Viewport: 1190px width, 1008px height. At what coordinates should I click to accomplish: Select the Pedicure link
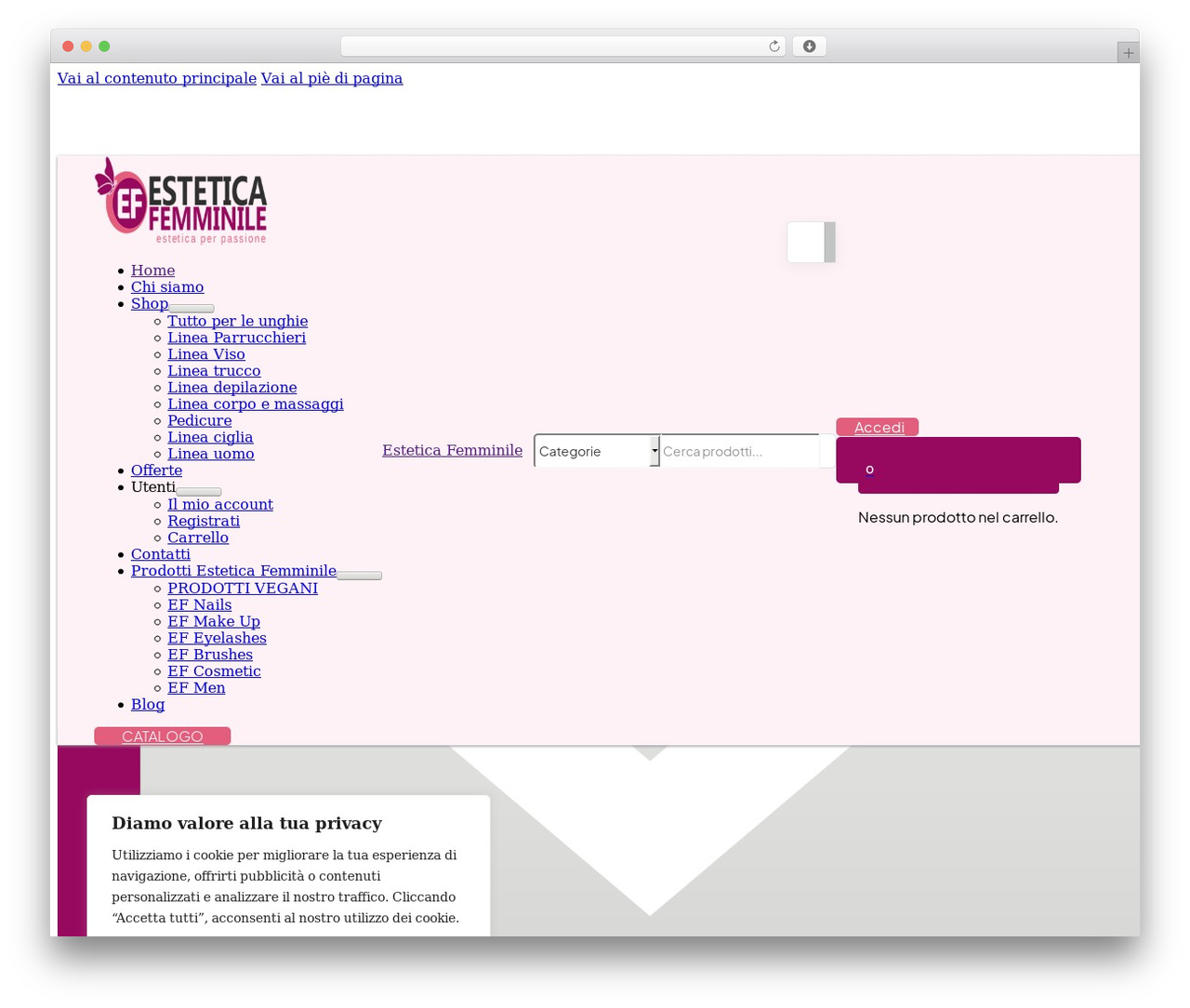[200, 421]
